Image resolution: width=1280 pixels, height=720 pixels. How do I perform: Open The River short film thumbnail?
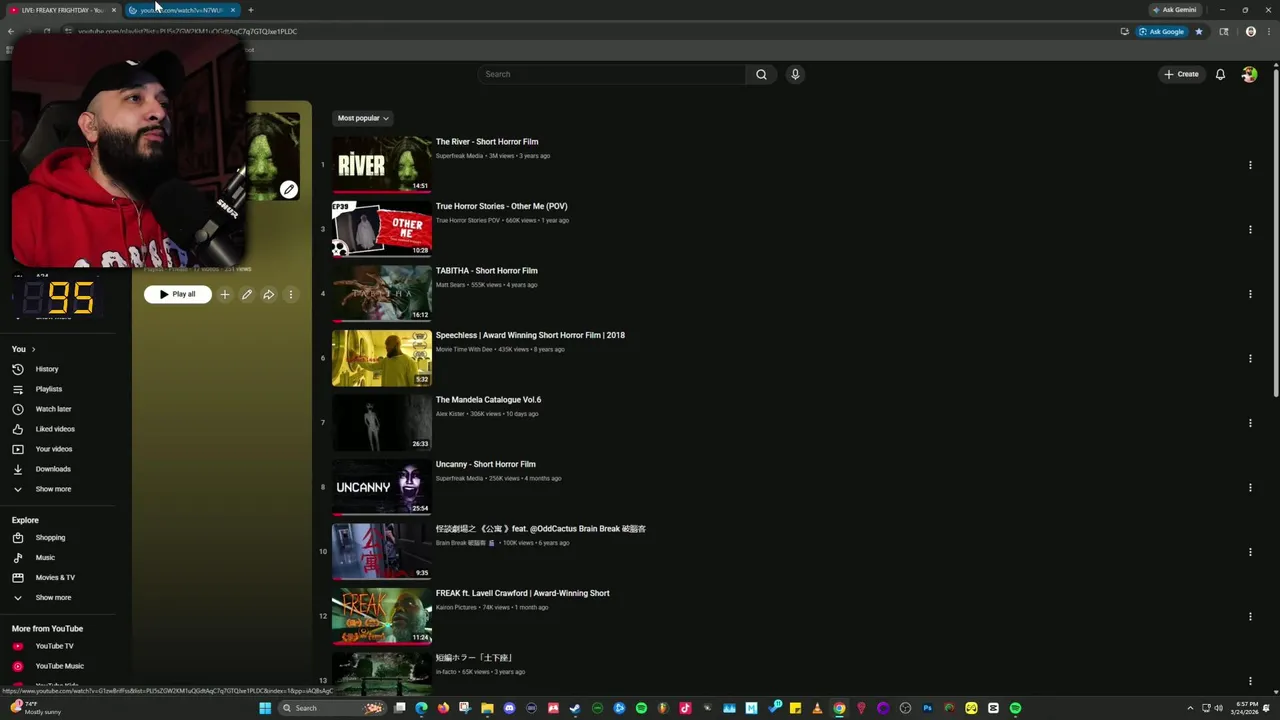point(382,165)
